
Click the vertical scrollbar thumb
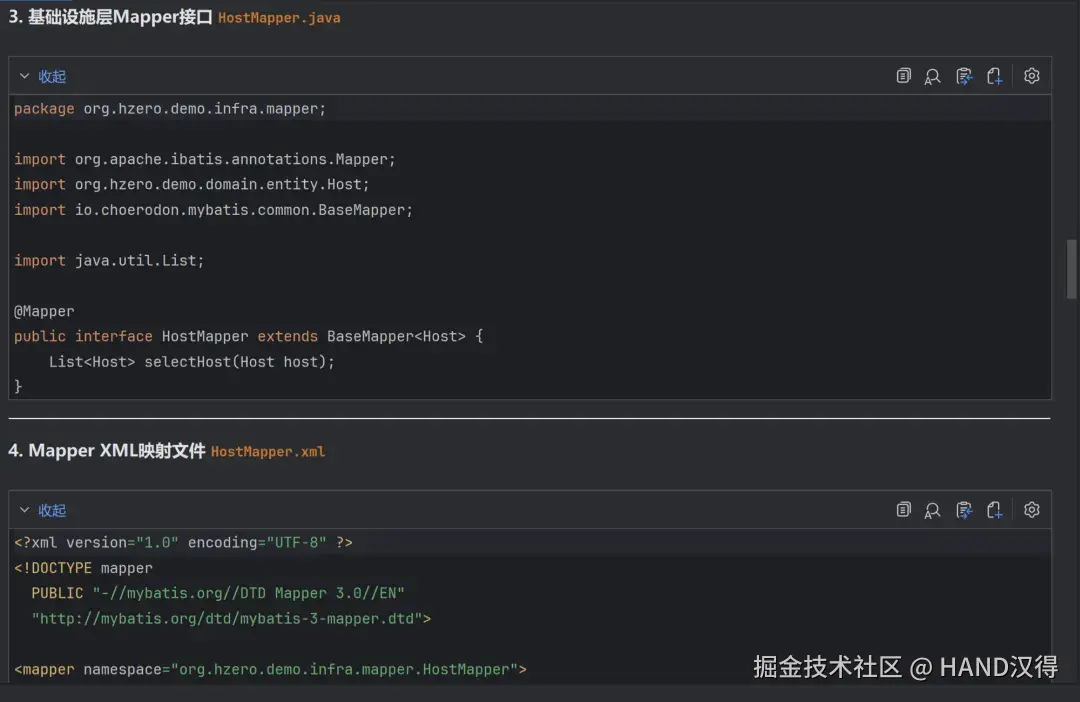coord(1071,268)
